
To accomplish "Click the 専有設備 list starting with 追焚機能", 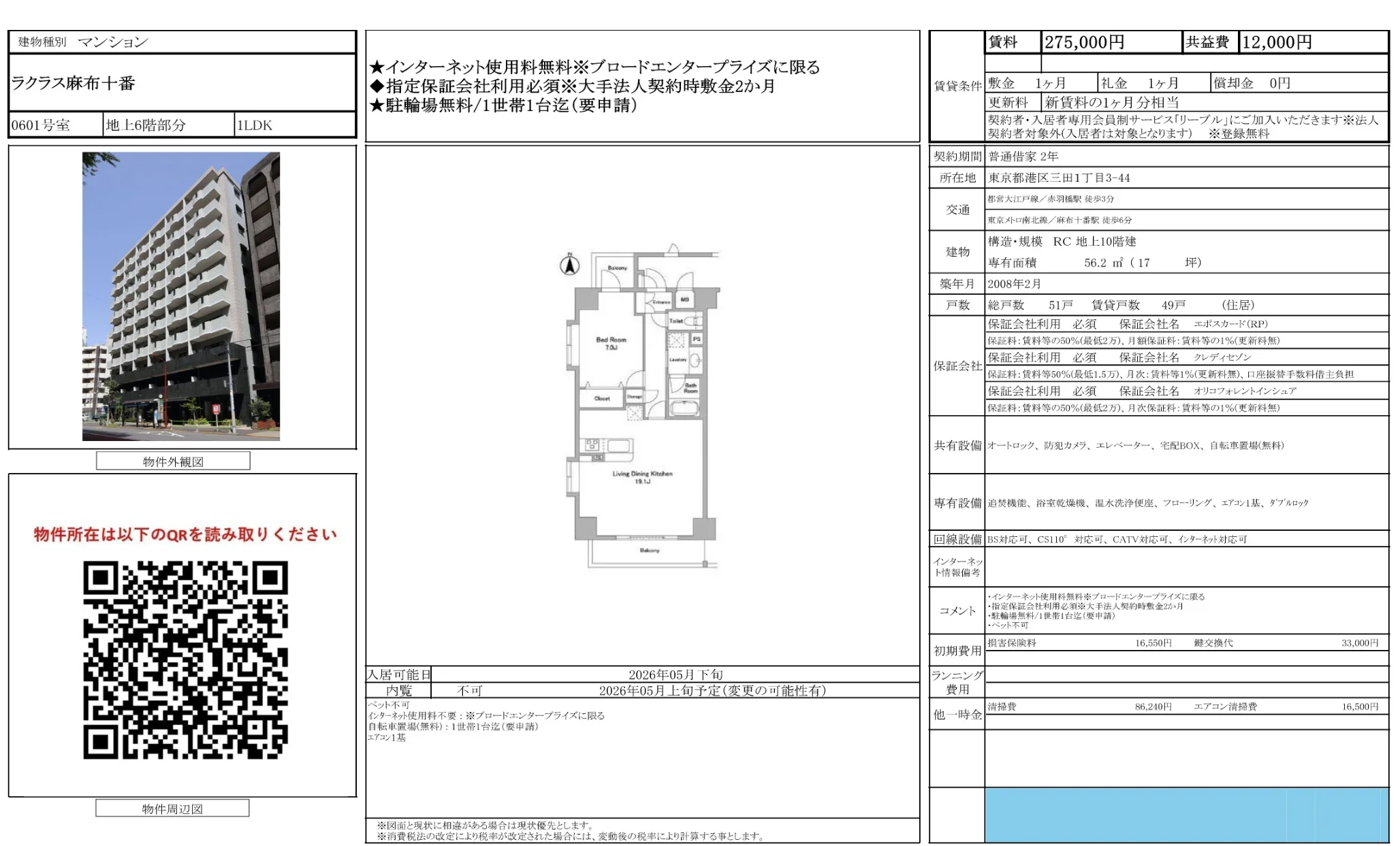I will [x=1147, y=503].
